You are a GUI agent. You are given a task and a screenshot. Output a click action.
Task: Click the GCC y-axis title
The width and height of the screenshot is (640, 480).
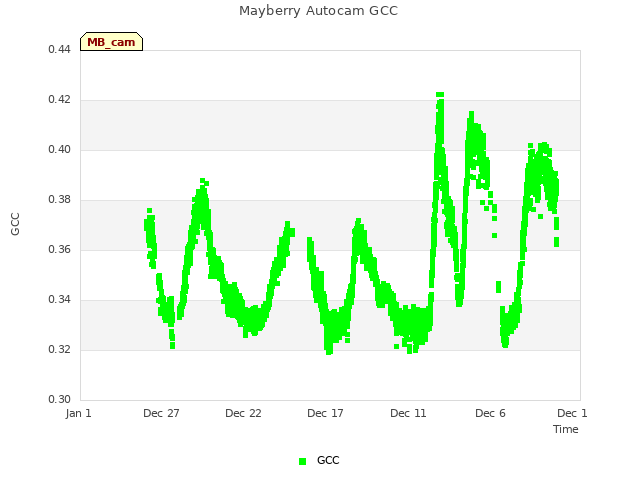pyautogui.click(x=15, y=224)
